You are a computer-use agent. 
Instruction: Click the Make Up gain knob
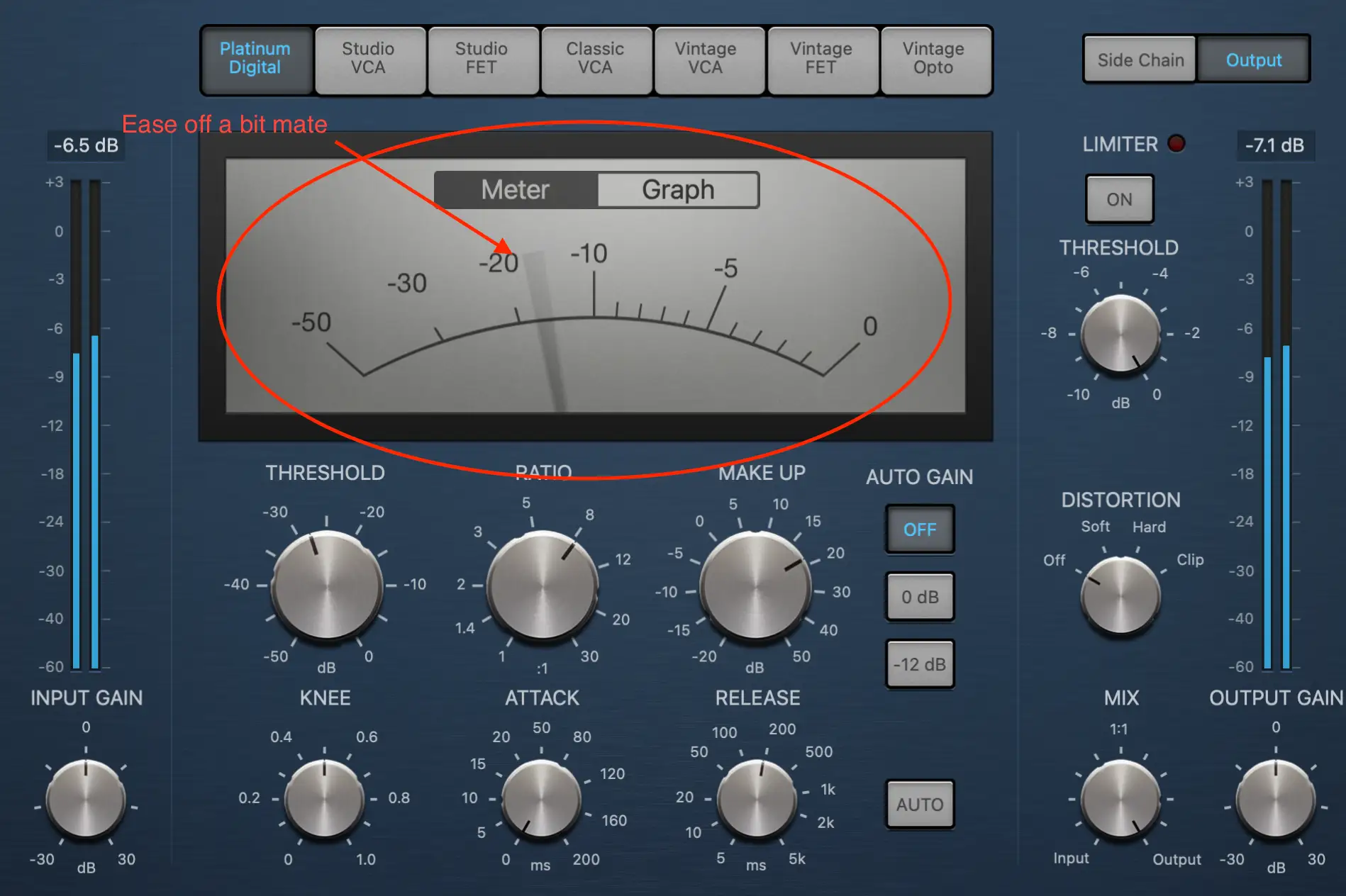click(756, 587)
